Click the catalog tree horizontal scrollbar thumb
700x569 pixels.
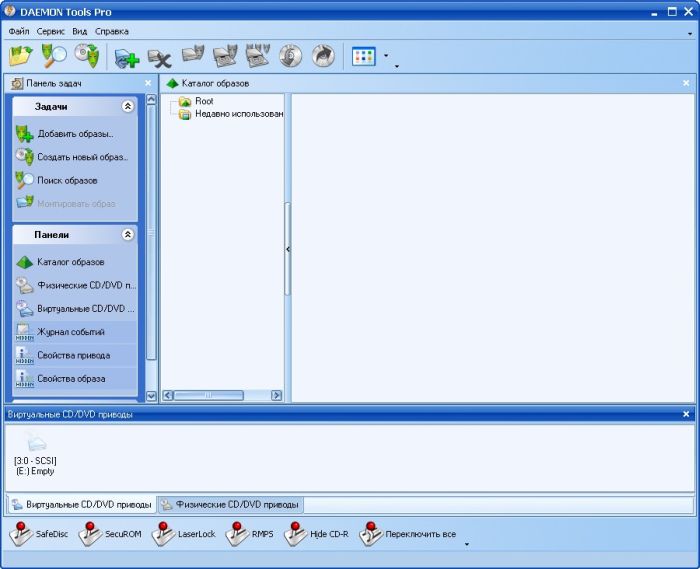tap(208, 395)
